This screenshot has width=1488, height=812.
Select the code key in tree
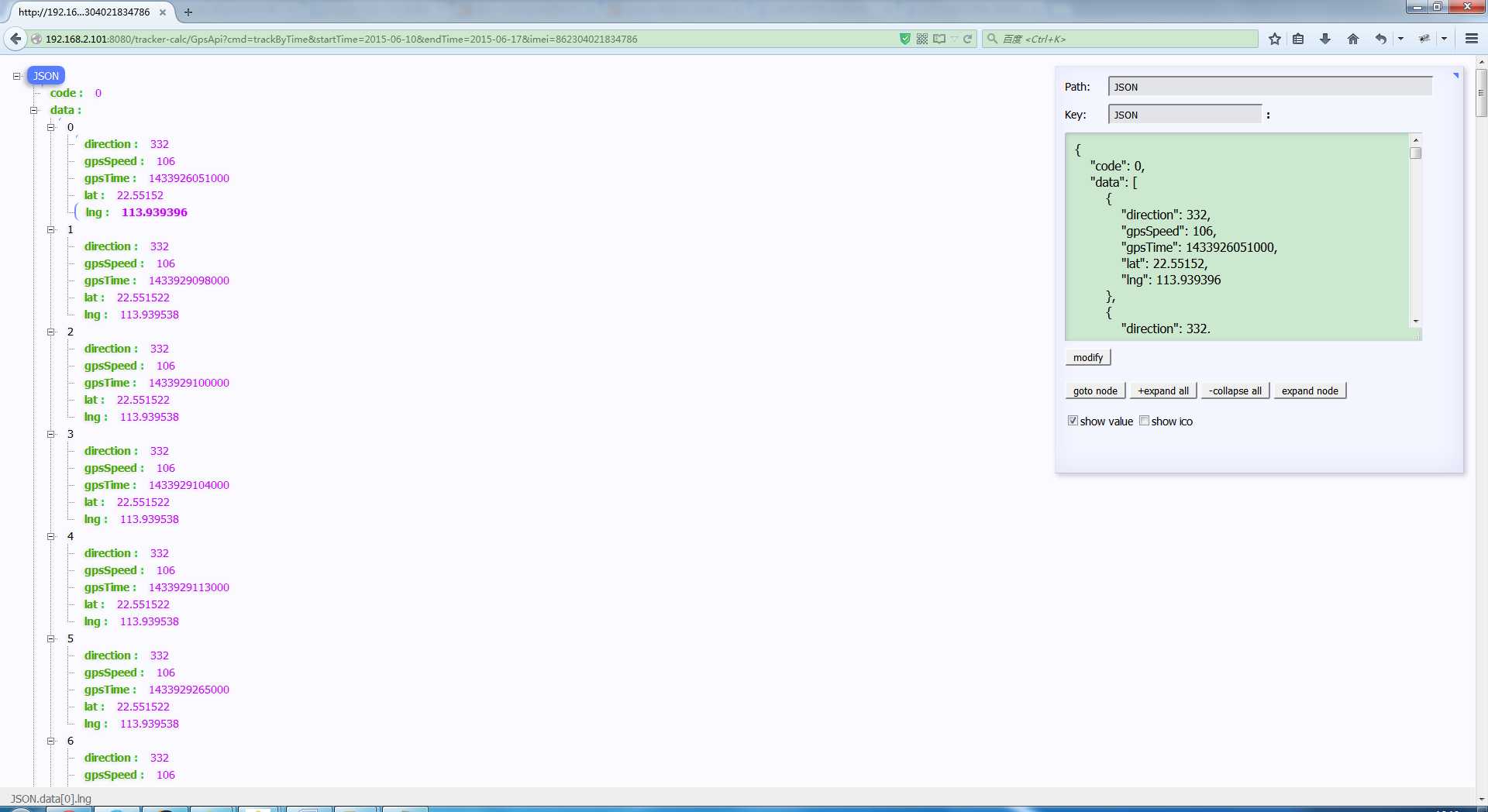(66, 93)
